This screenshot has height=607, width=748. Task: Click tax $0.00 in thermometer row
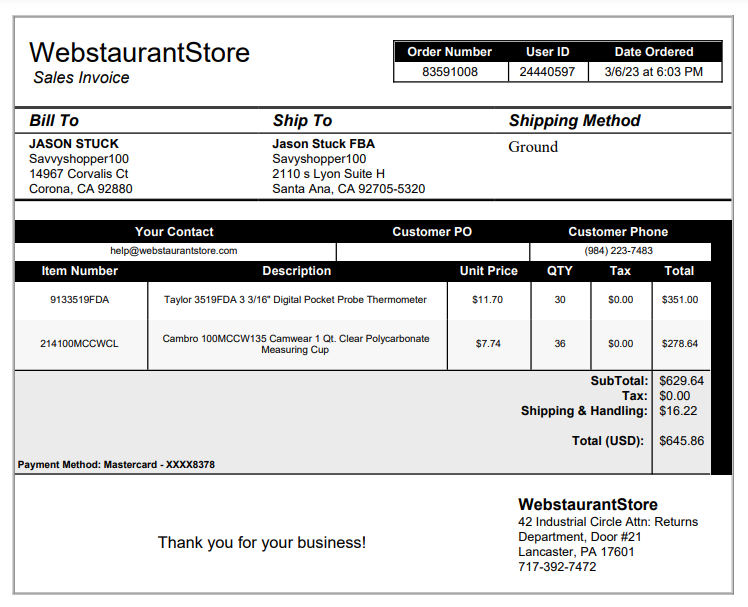pyautogui.click(x=621, y=300)
